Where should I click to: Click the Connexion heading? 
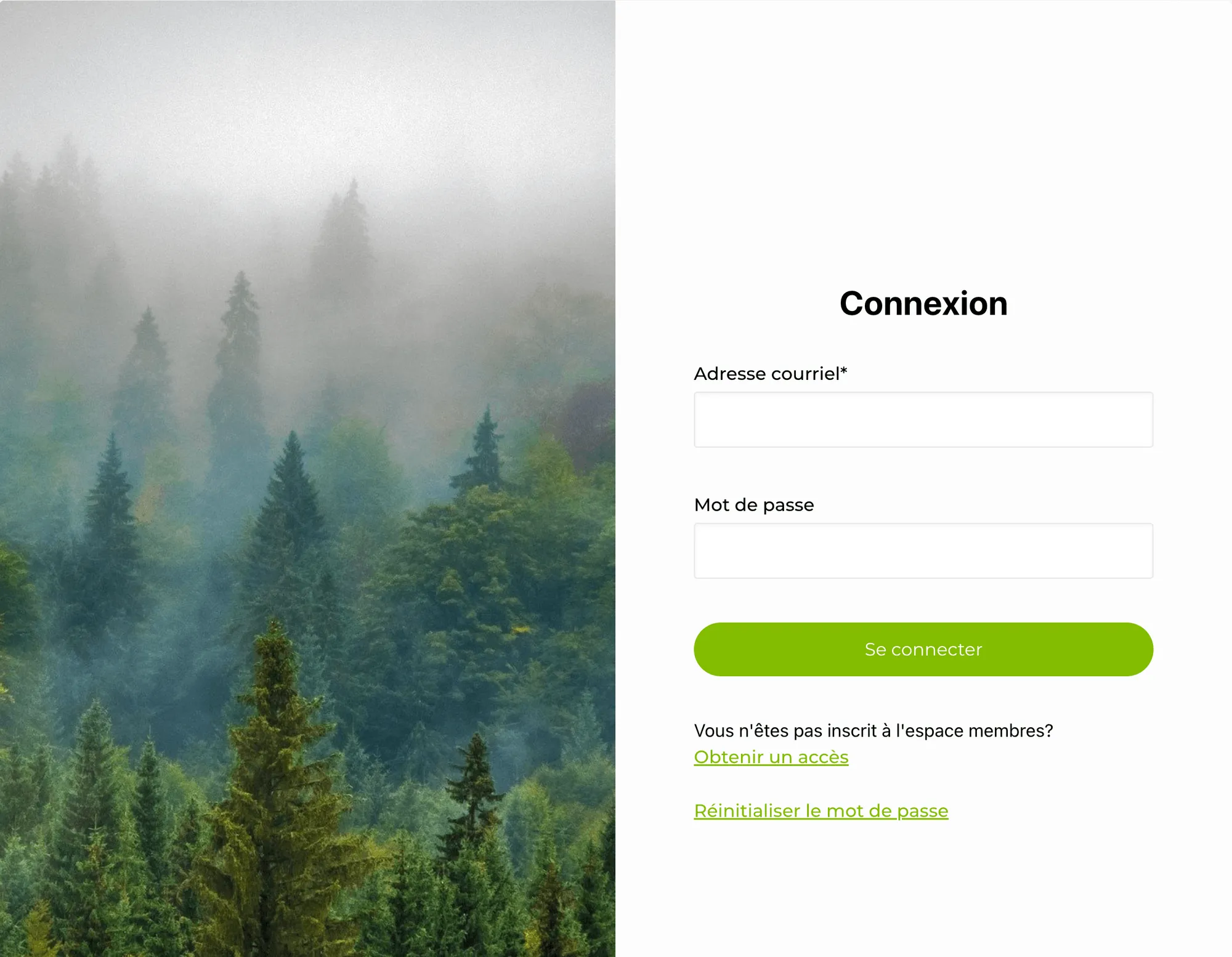pos(923,304)
